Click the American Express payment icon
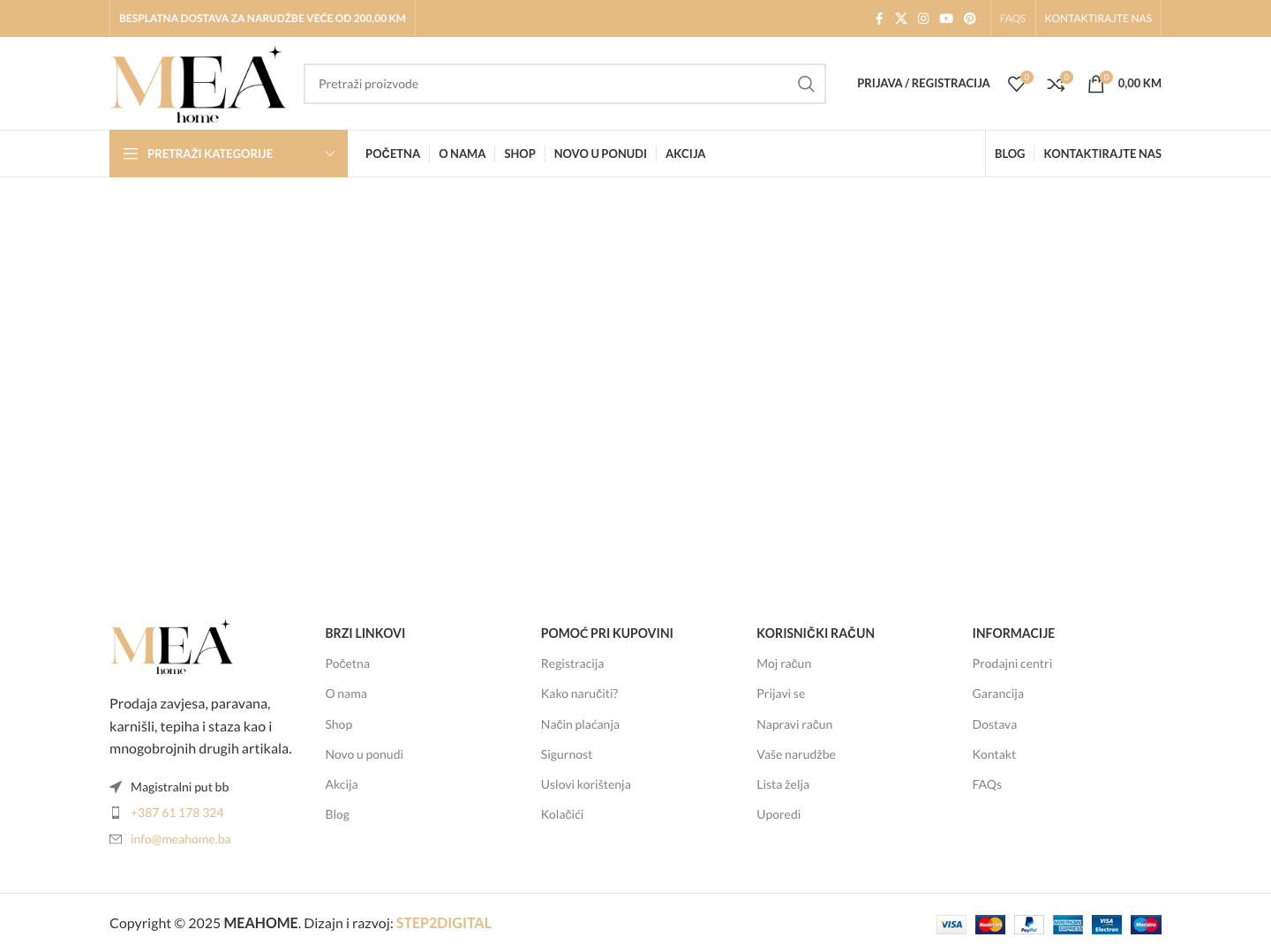The width and height of the screenshot is (1271, 952). coord(1068,925)
